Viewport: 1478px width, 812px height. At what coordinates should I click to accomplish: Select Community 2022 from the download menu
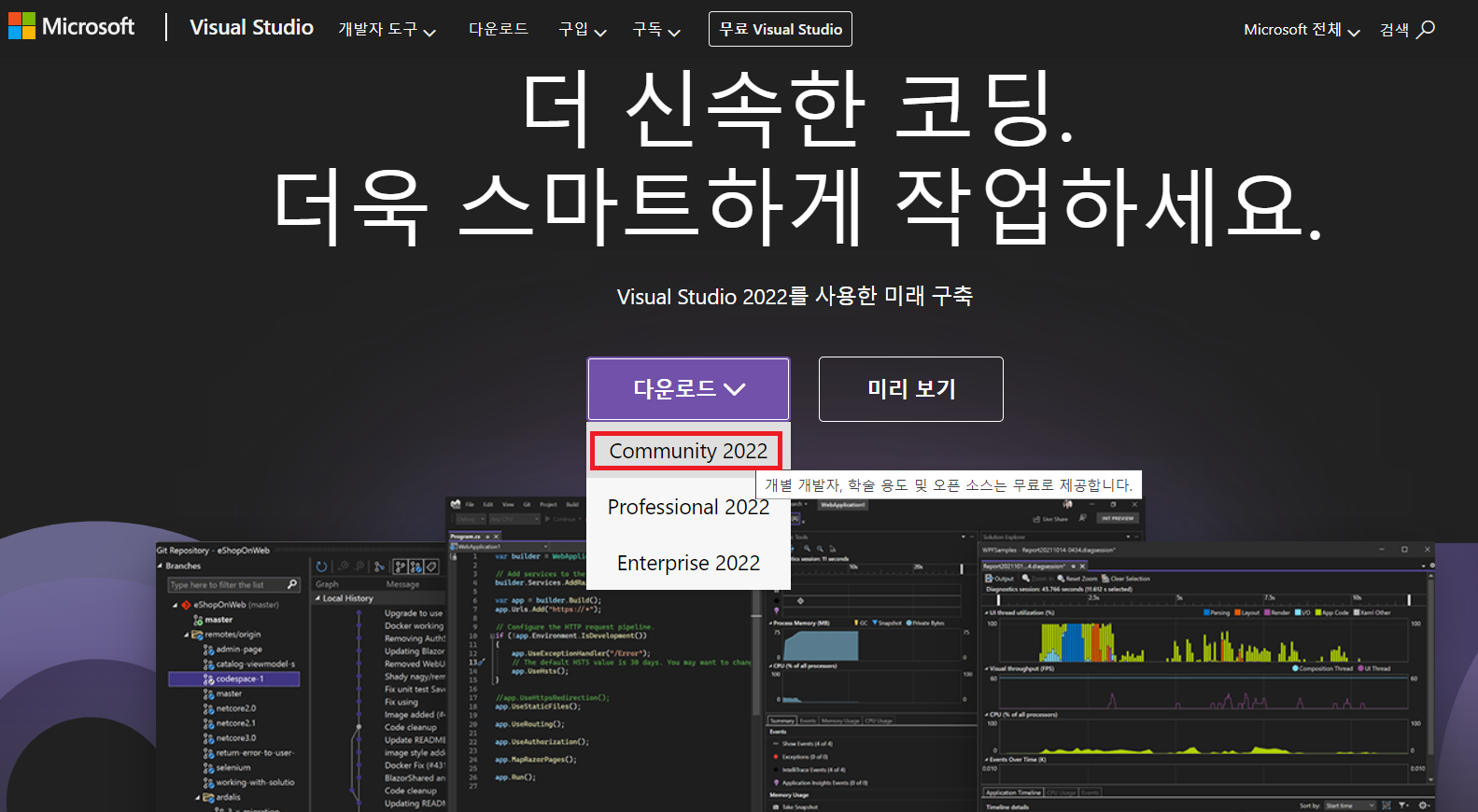(x=688, y=451)
